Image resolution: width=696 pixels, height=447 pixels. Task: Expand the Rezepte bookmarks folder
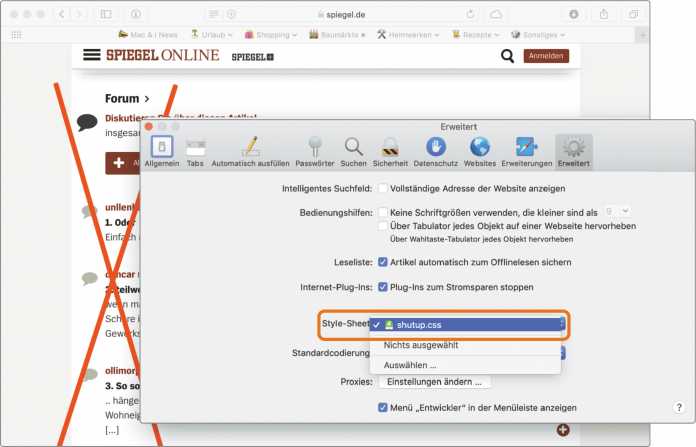(x=475, y=35)
